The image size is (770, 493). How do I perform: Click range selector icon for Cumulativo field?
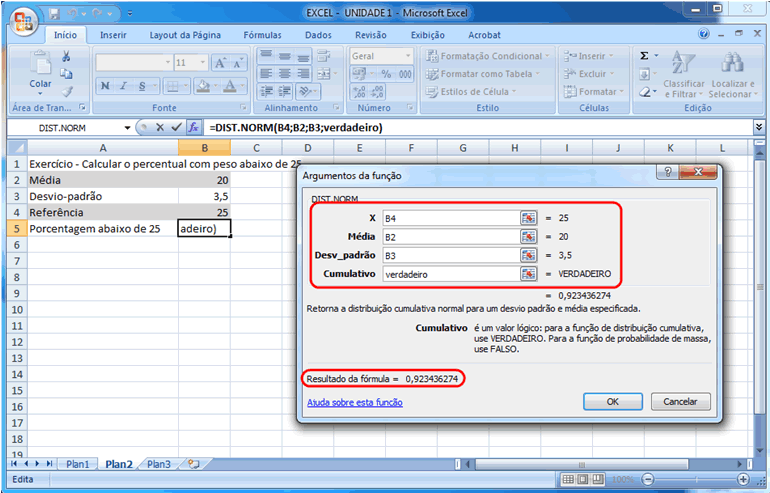[528, 273]
